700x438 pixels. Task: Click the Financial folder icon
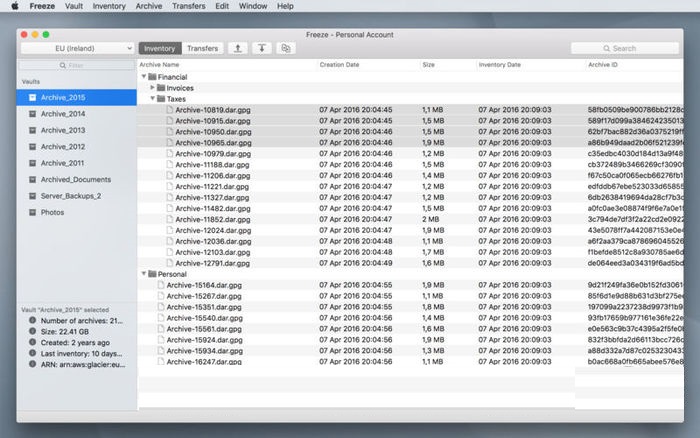point(152,77)
